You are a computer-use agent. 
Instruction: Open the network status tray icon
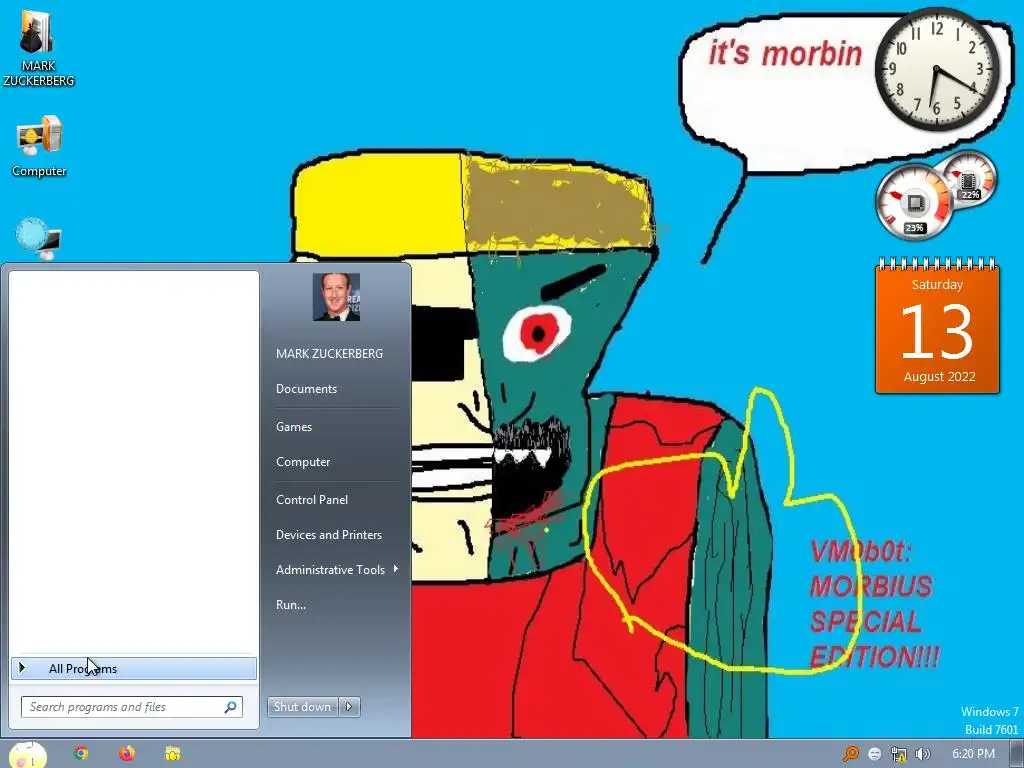pos(899,754)
